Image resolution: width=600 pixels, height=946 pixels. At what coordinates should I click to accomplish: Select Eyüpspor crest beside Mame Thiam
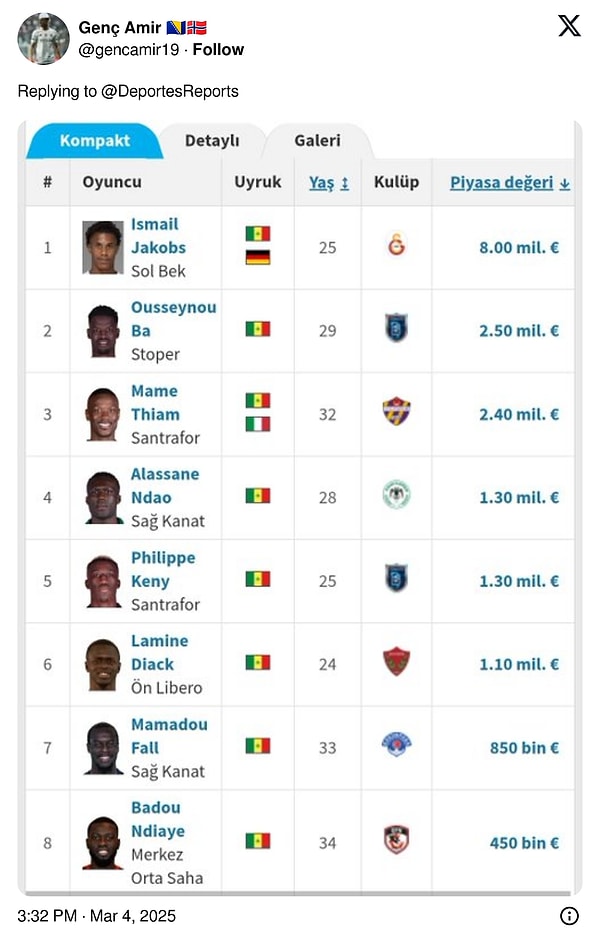point(396,411)
